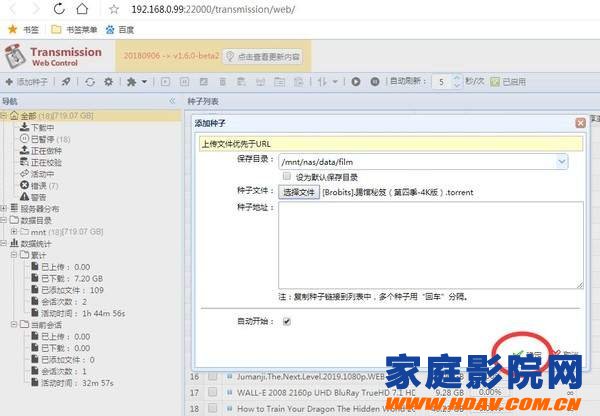Click the pause all torrents icon
The height and width of the screenshot is (416, 600).
coord(375,82)
